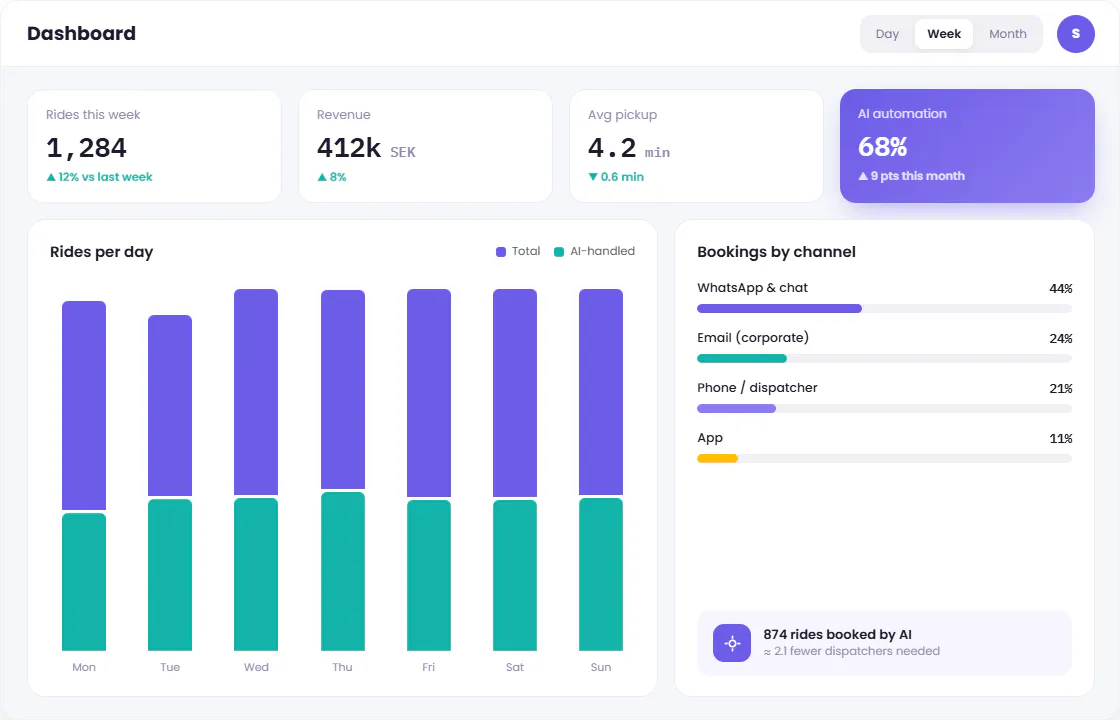Click the 1,284 rides value

click(x=86, y=148)
